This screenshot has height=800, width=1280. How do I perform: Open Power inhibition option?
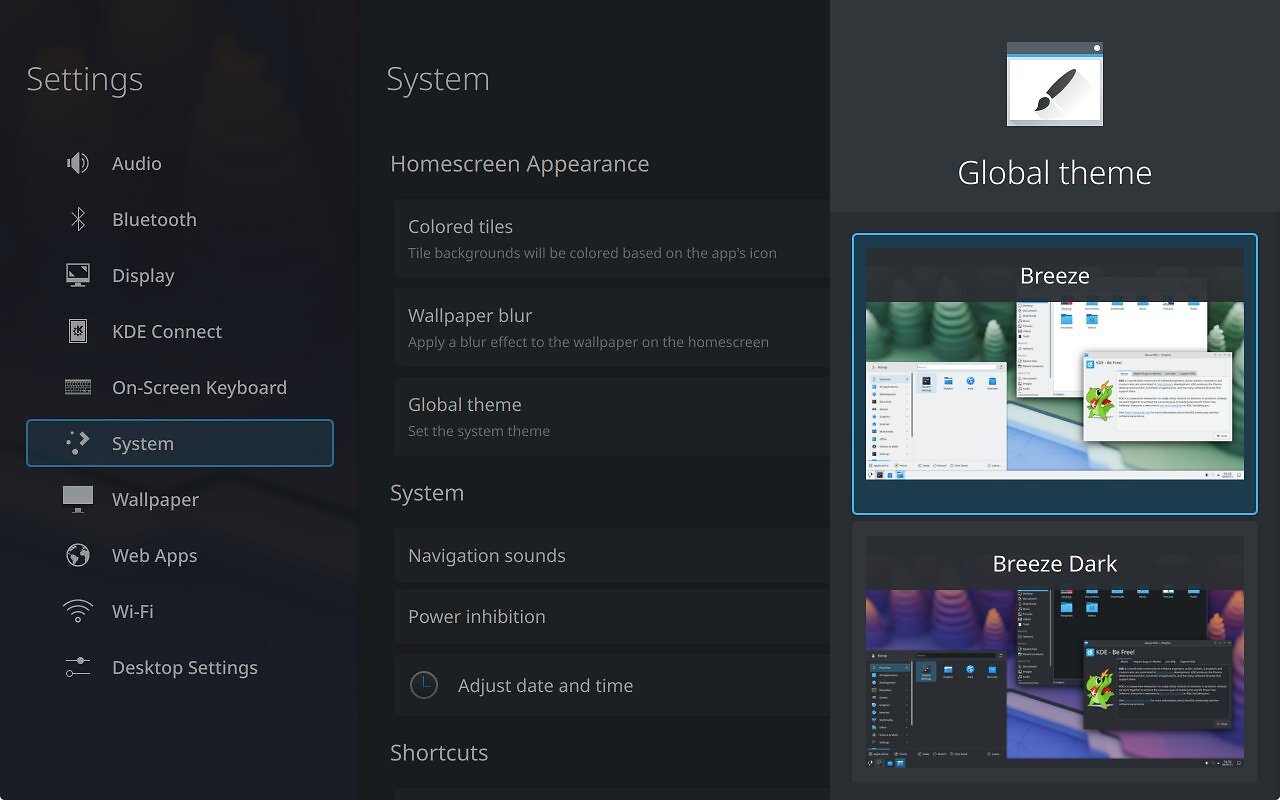(x=612, y=616)
